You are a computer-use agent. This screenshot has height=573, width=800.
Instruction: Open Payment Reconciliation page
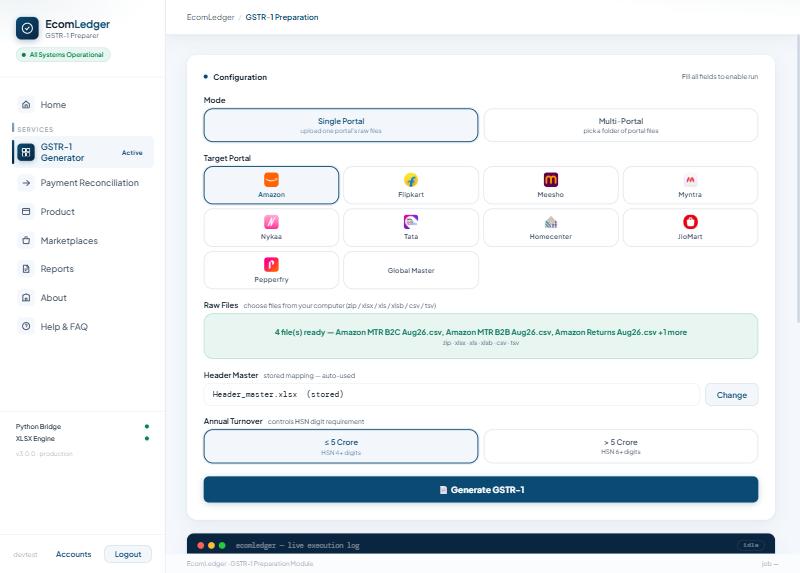83,183
